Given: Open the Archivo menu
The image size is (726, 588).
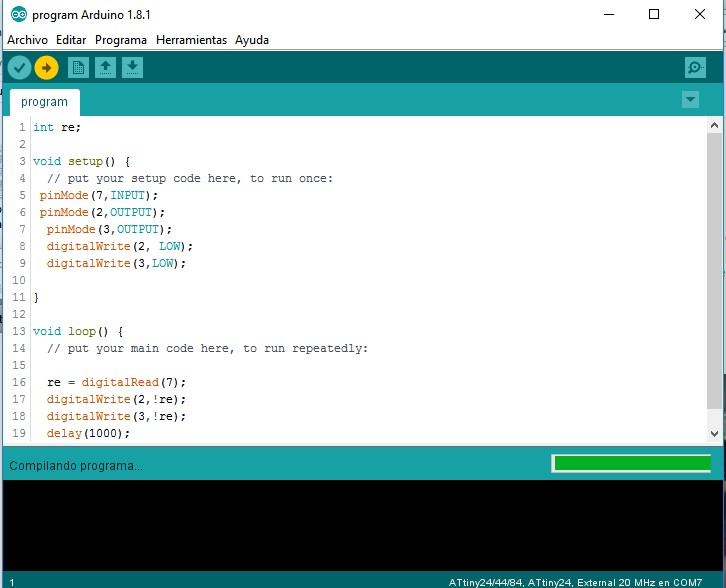Looking at the screenshot, I should (x=27, y=40).
